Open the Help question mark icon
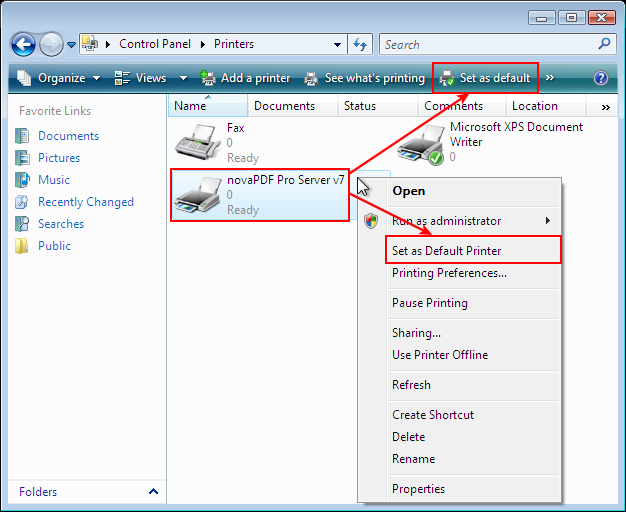 tap(601, 78)
